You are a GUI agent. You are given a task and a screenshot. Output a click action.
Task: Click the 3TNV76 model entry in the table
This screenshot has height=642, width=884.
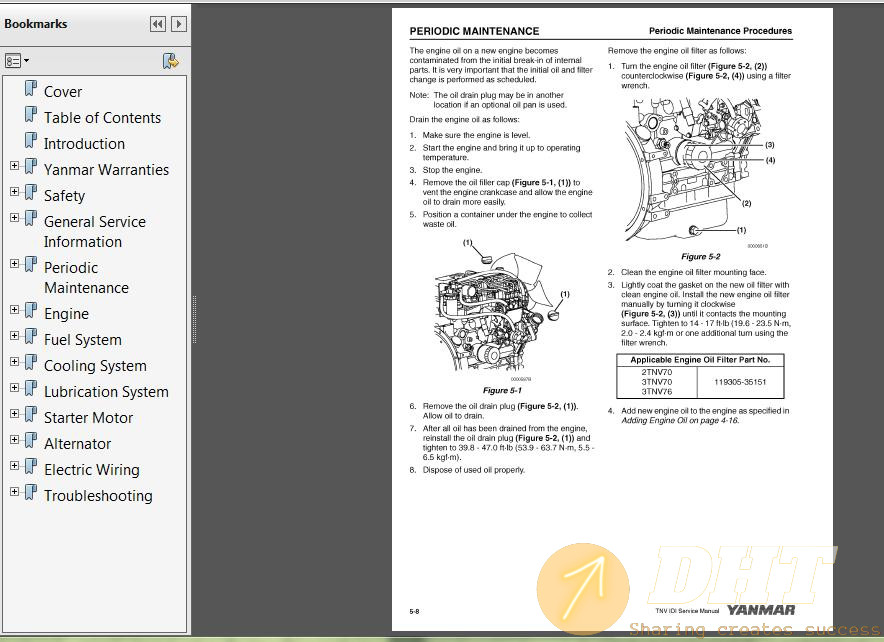tap(657, 391)
